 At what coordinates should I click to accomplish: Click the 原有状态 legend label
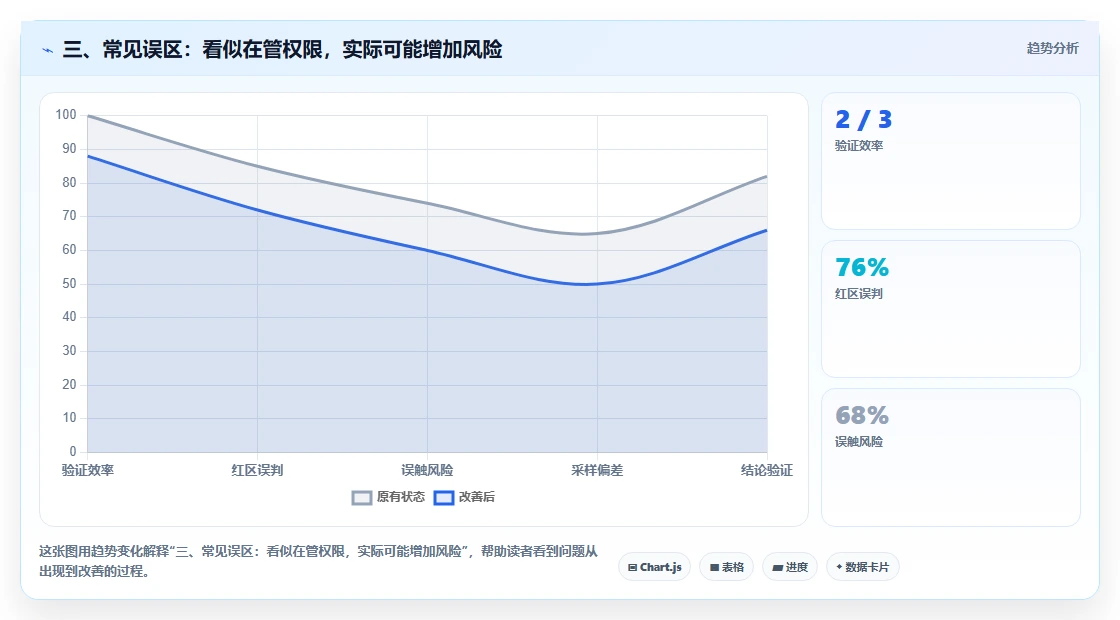[401, 497]
